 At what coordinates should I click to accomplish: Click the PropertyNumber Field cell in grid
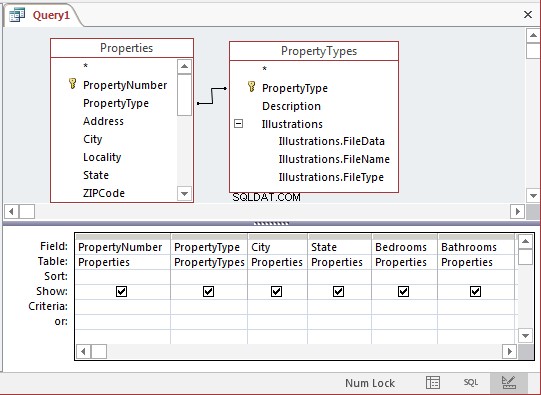pos(123,247)
